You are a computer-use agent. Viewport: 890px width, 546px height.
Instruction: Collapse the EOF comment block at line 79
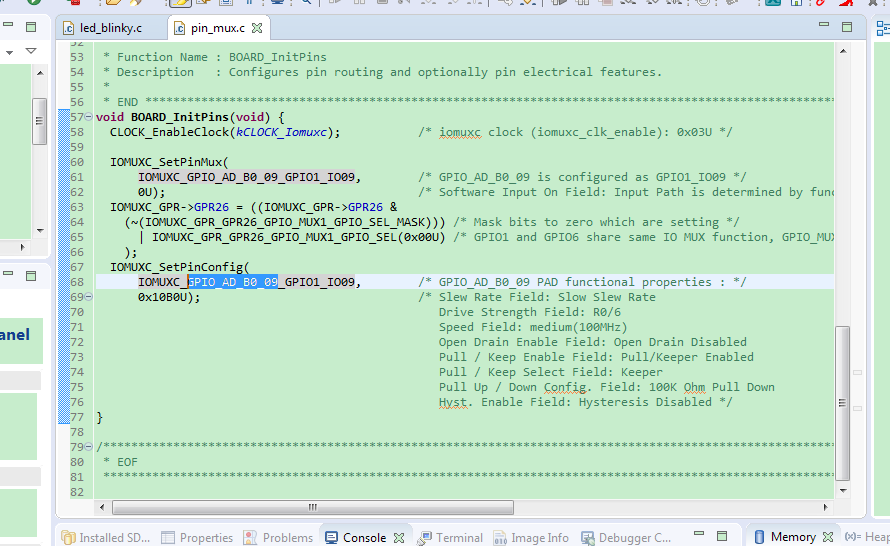coord(89,447)
